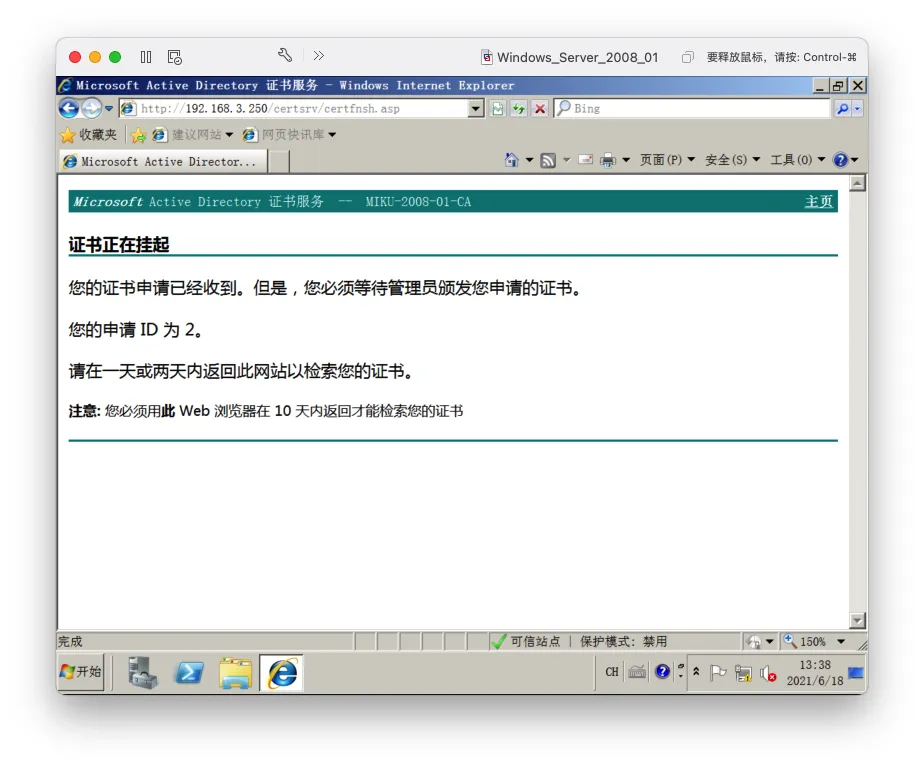924x769 pixels.
Task: Open recent pages dropdown arrow
Action: tap(109, 108)
